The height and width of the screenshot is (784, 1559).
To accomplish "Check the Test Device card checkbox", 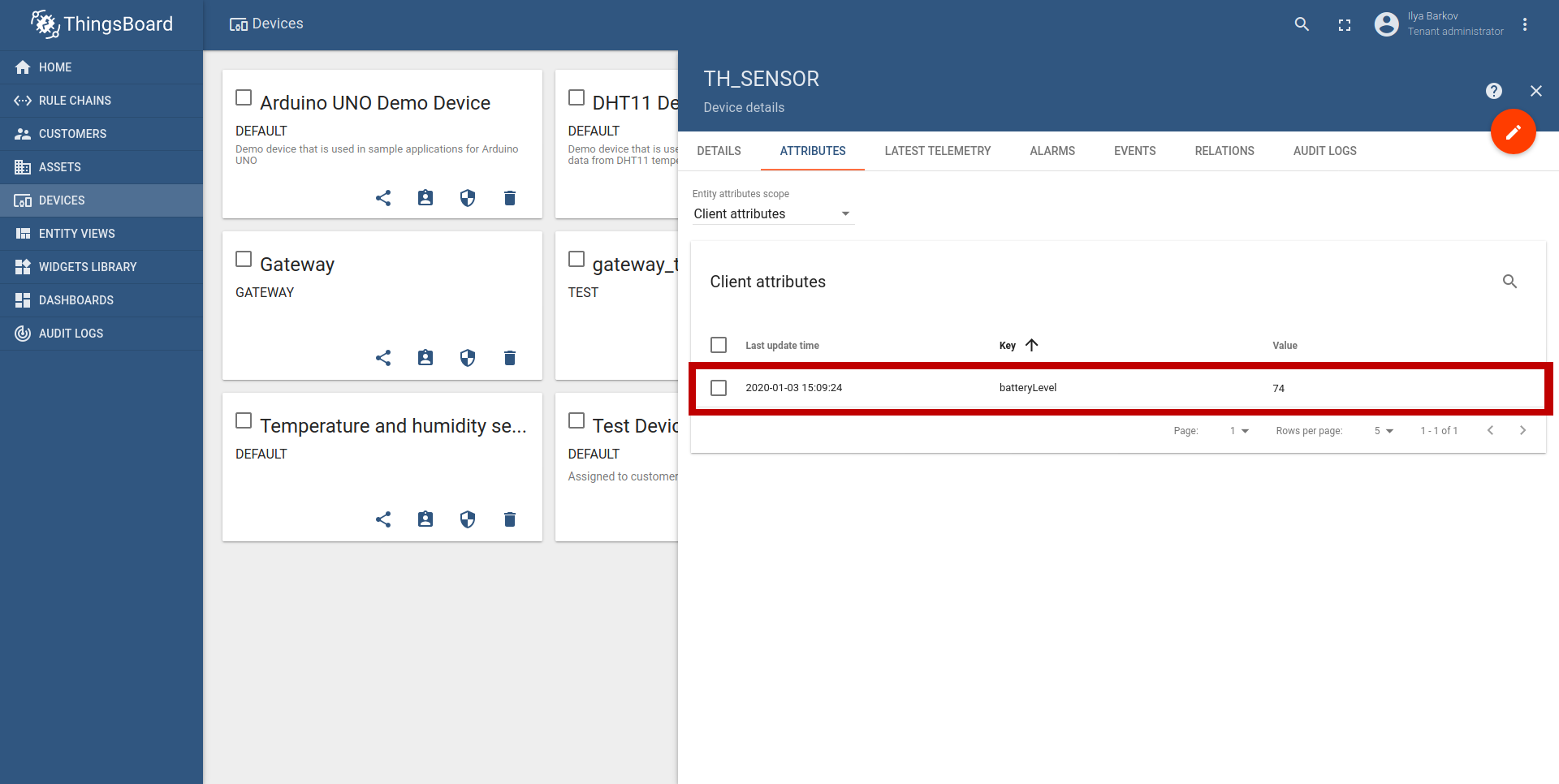I will pos(577,420).
